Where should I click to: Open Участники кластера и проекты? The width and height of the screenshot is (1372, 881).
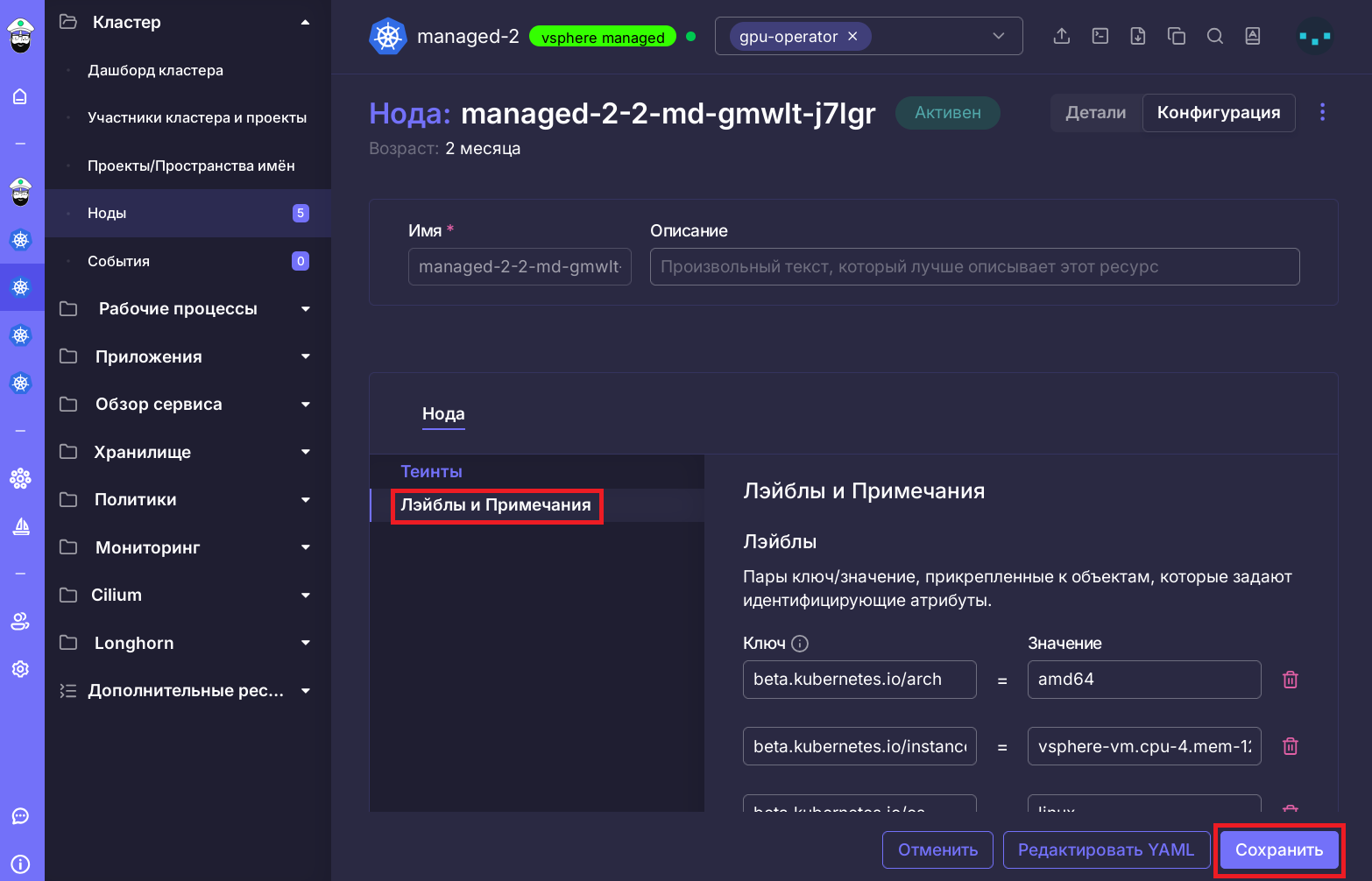pyautogui.click(x=197, y=117)
